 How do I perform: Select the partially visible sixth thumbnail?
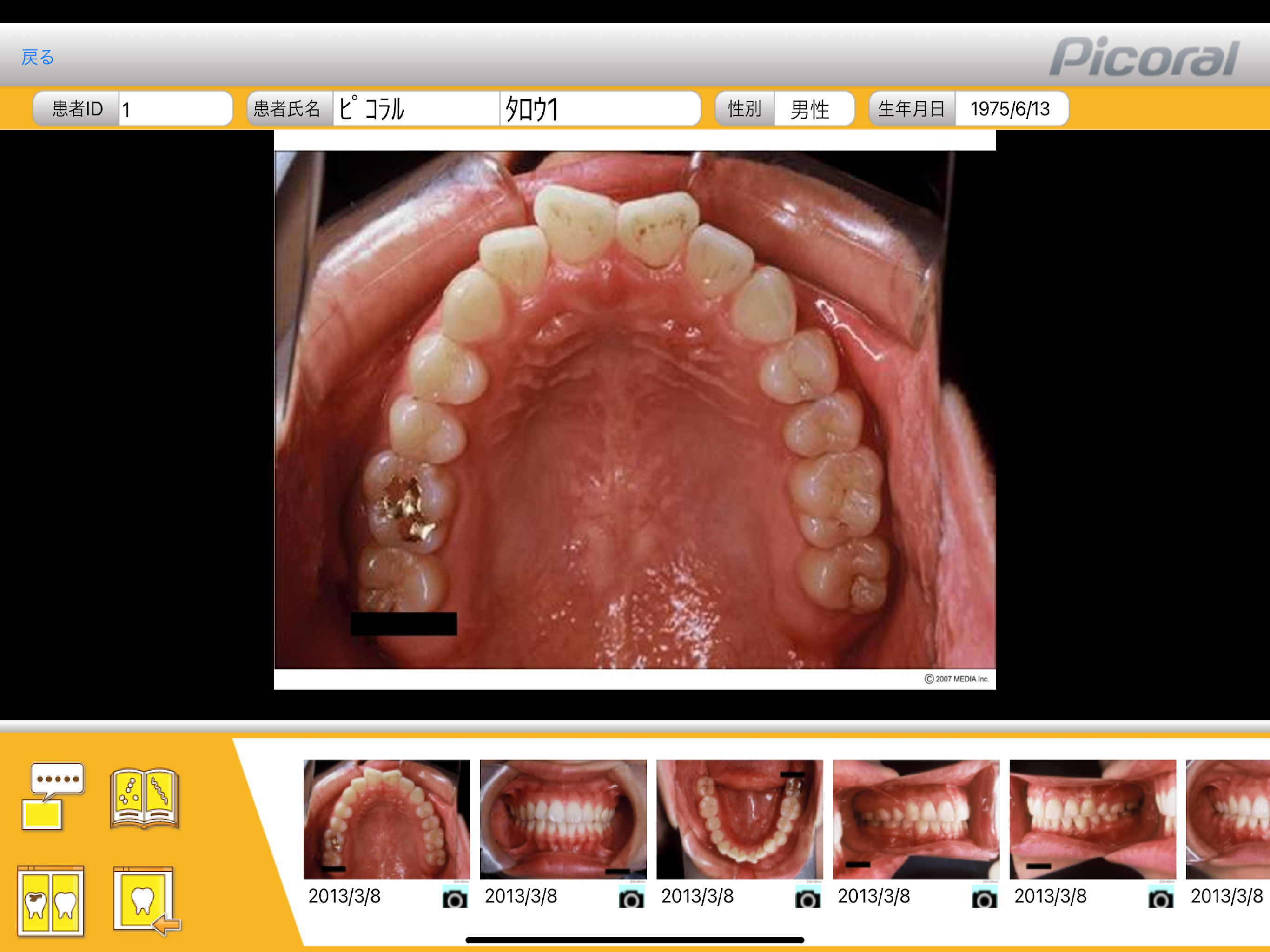1228,819
